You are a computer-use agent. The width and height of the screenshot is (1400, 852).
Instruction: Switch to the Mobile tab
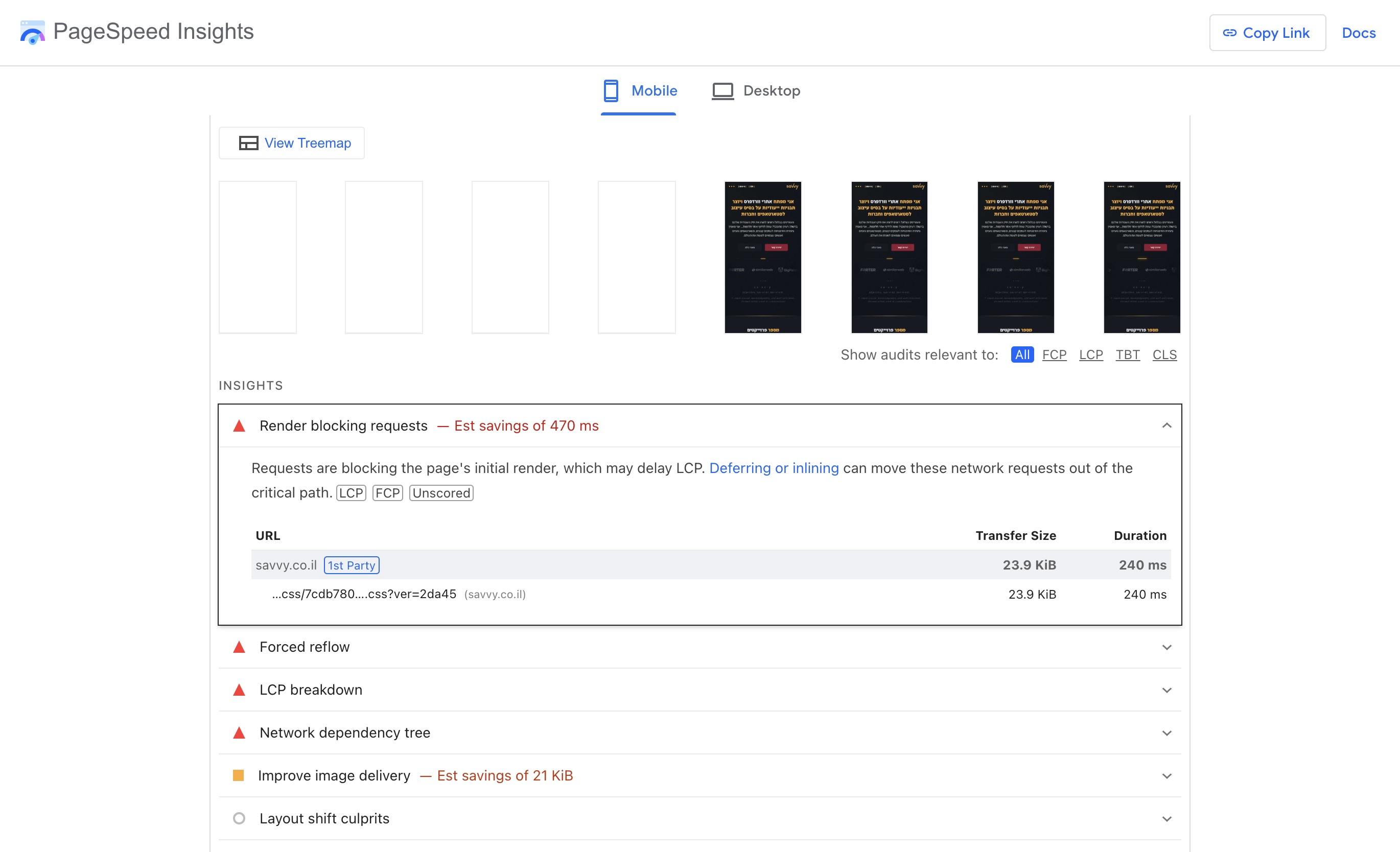click(640, 91)
